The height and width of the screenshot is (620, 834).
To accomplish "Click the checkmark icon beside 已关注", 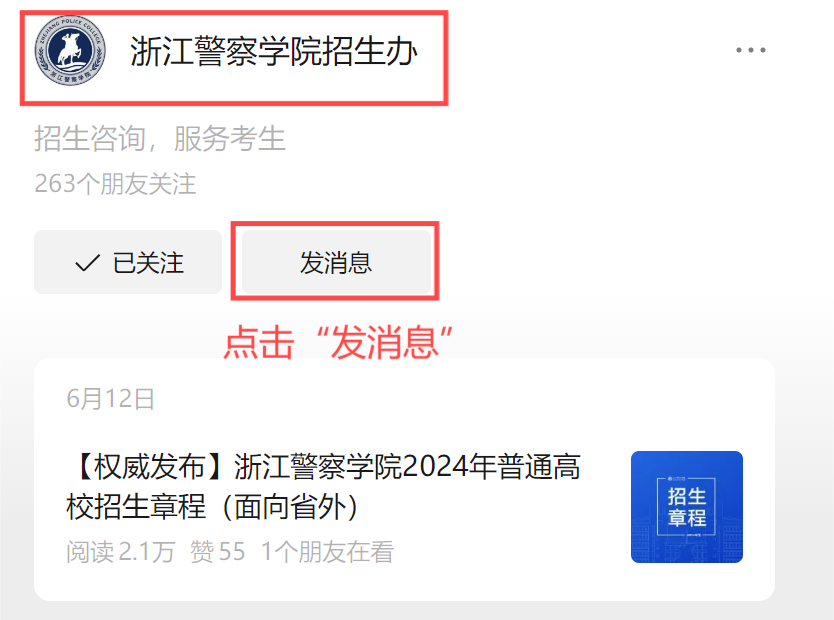I will (88, 263).
